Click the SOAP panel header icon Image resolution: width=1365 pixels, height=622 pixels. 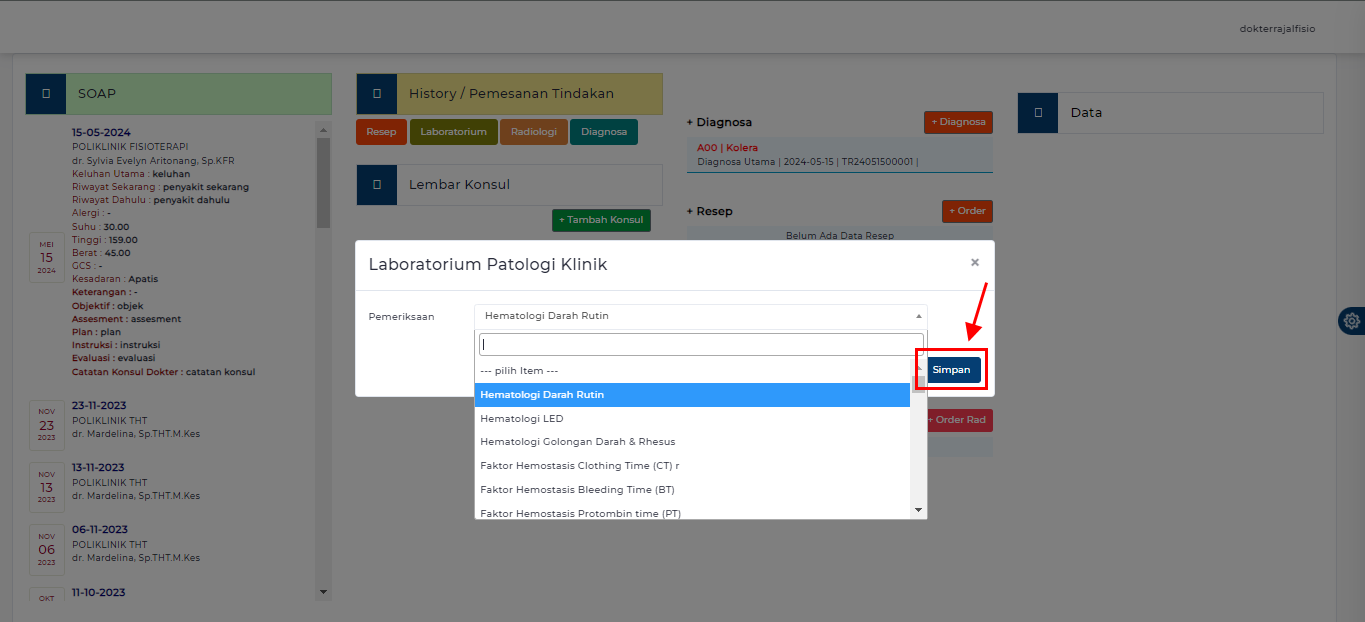(46, 94)
